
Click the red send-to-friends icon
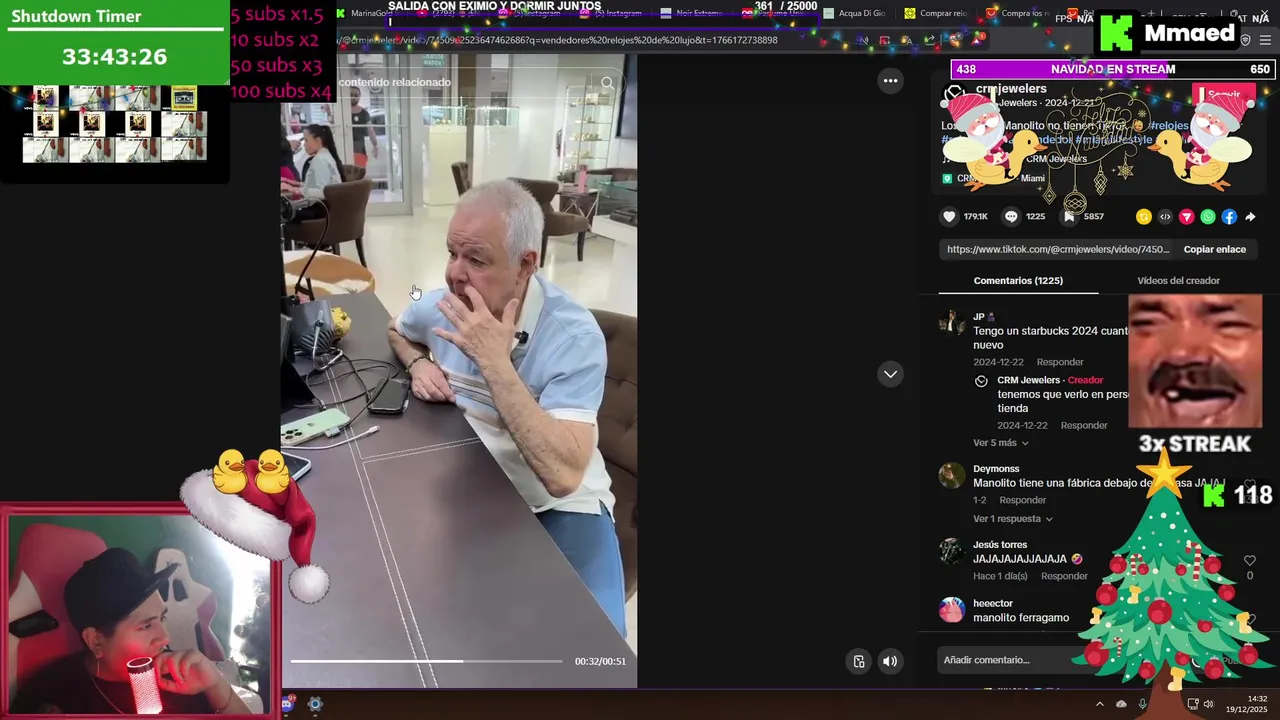[x=1187, y=216]
